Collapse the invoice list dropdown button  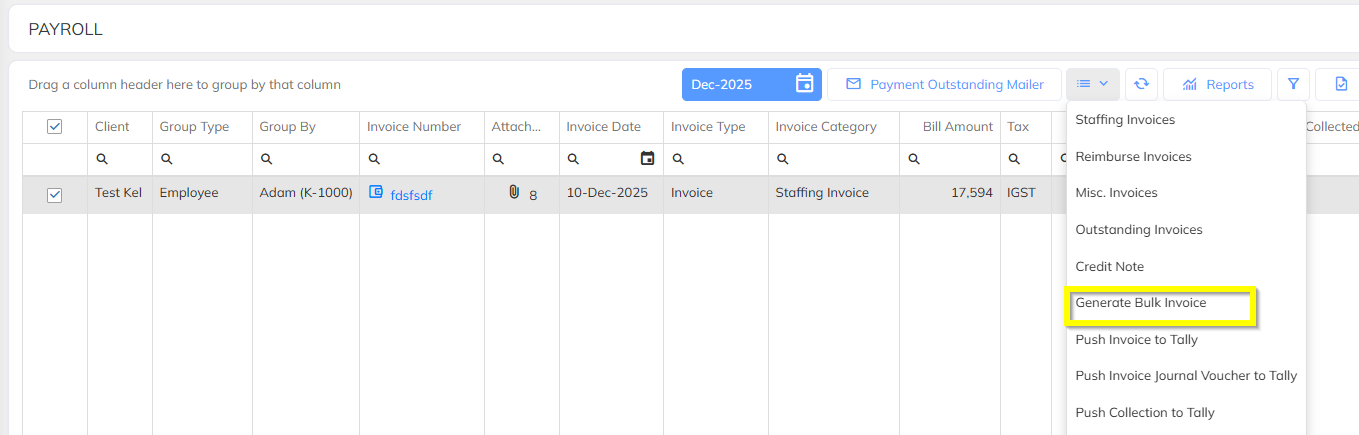[x=1093, y=85]
